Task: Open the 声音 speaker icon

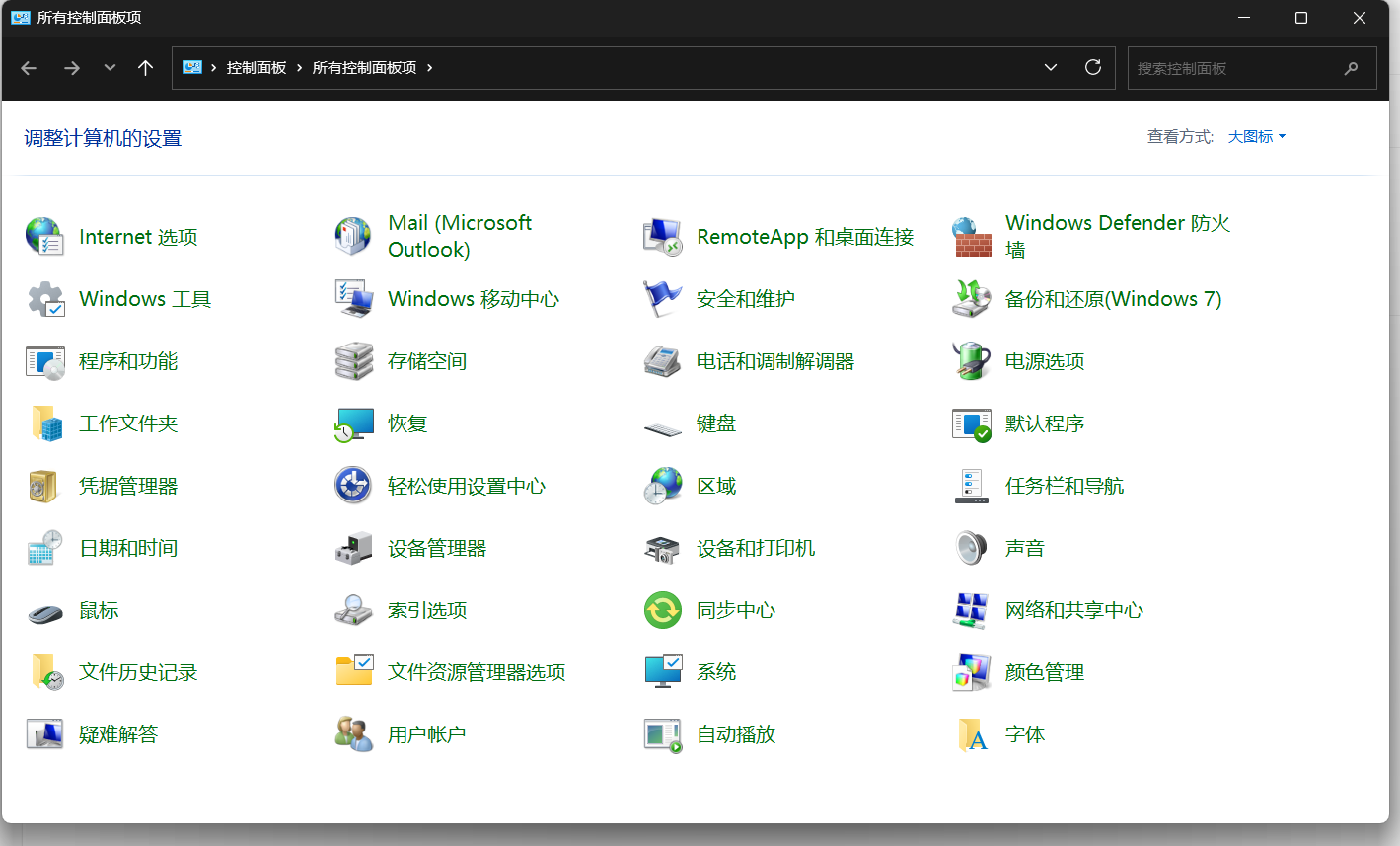Action: (x=971, y=548)
